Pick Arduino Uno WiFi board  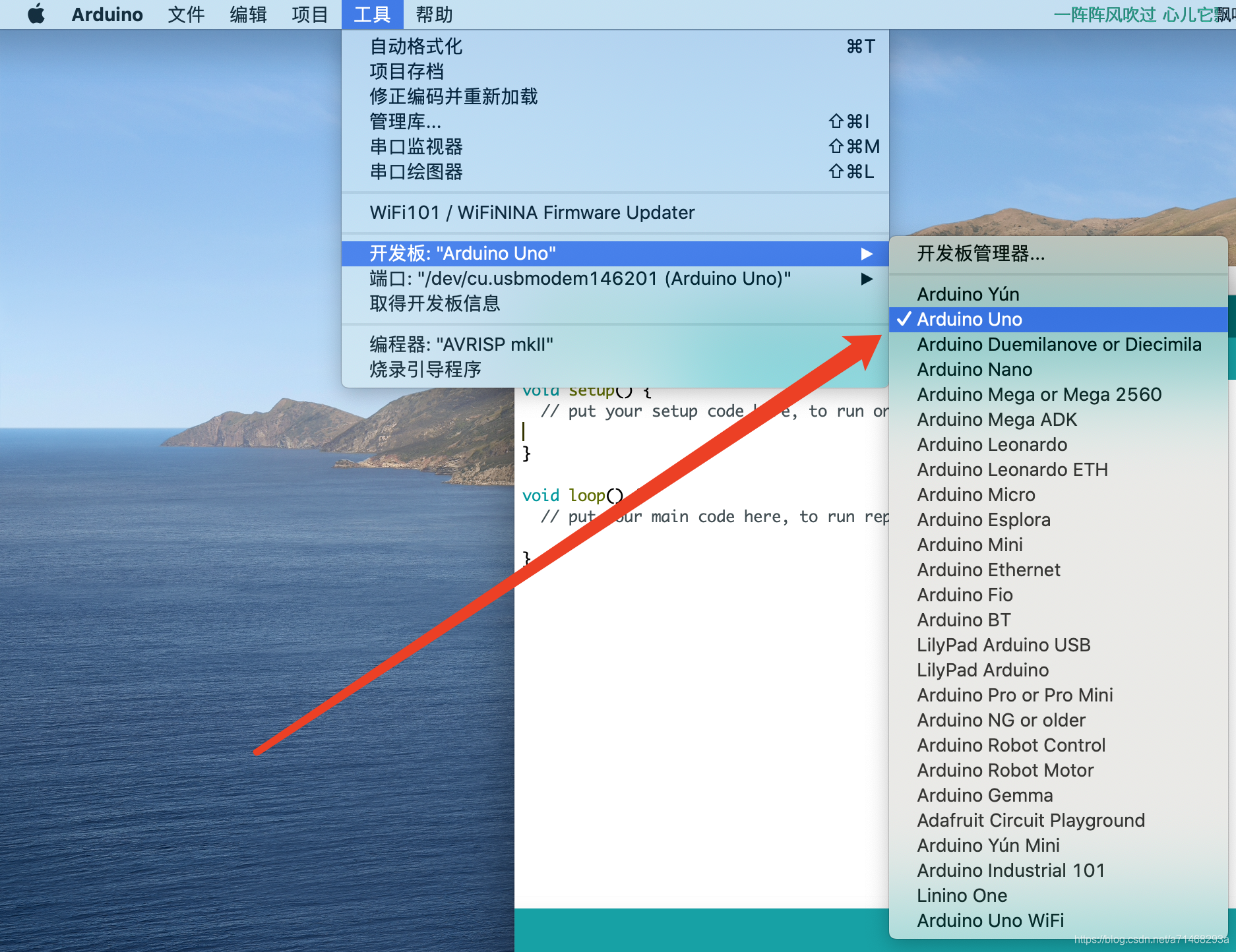1058,920
